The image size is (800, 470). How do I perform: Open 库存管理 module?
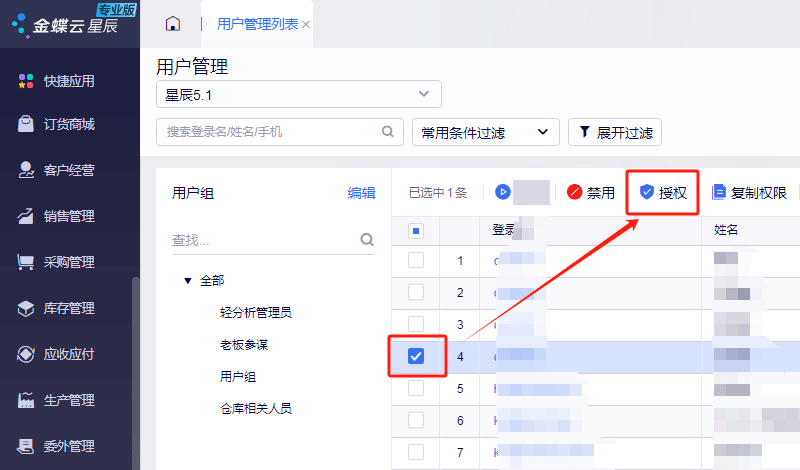tap(69, 308)
